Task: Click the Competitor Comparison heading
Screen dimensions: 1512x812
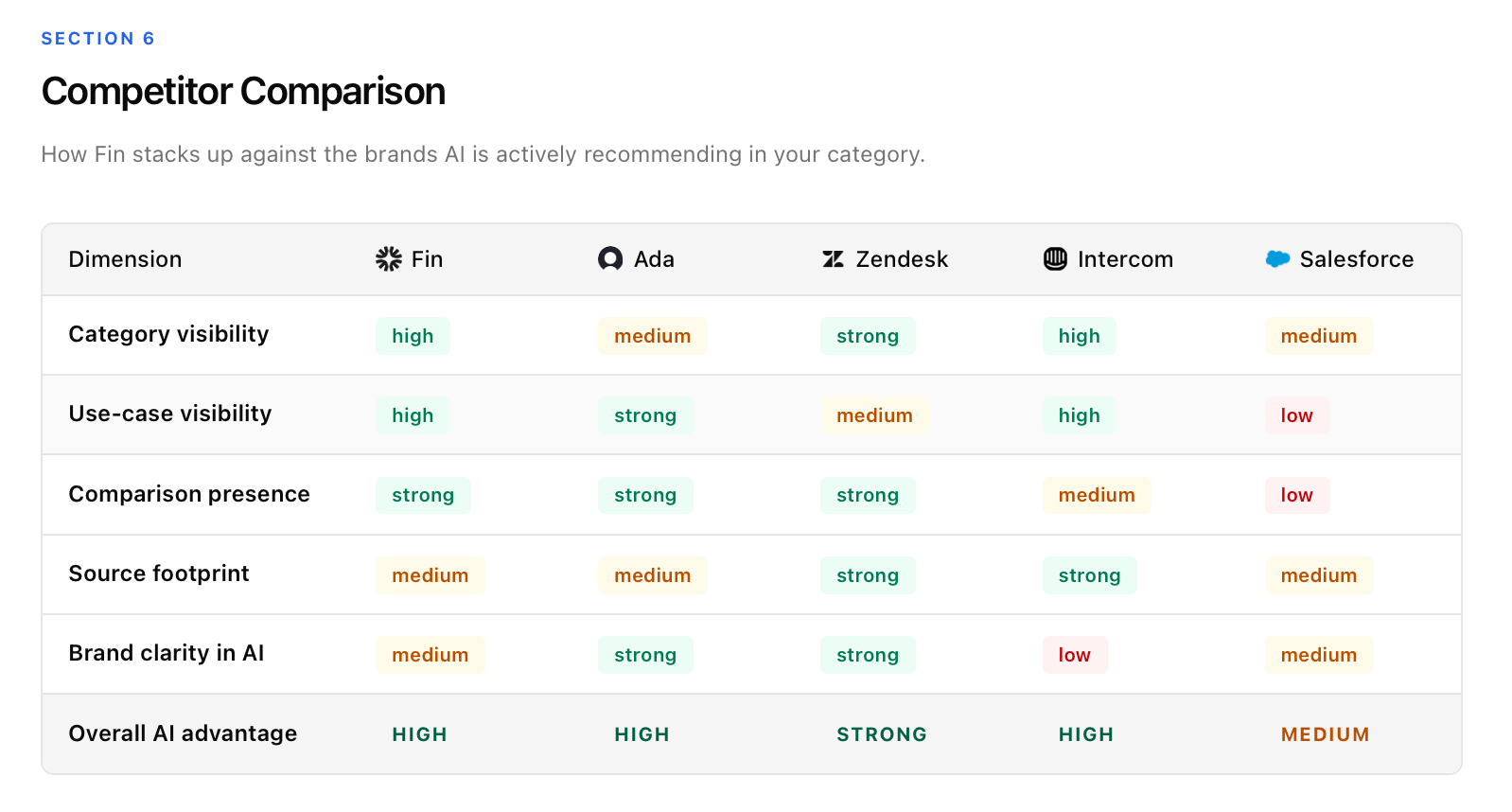Action: (243, 92)
